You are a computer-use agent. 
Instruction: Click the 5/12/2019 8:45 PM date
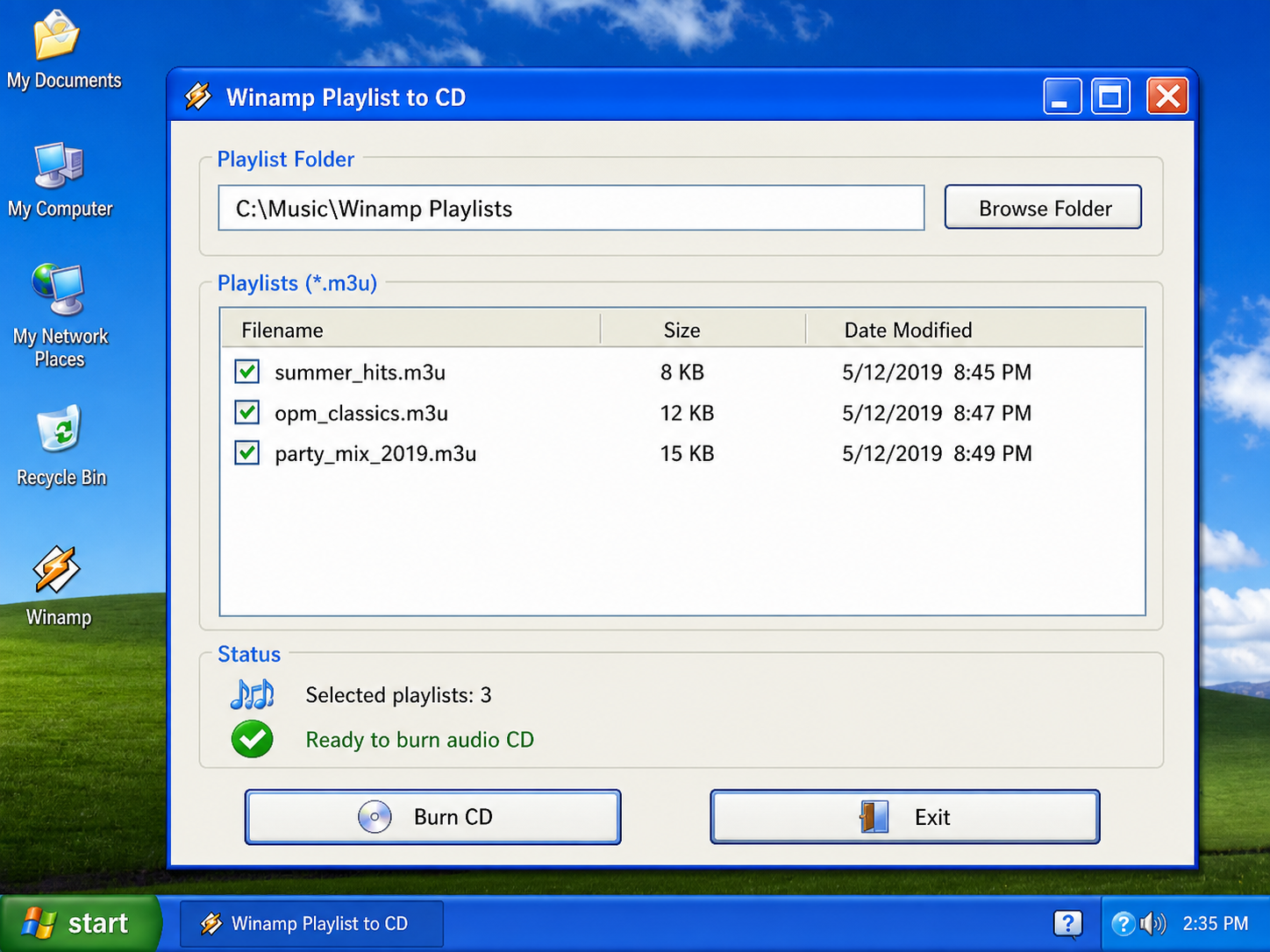click(937, 373)
